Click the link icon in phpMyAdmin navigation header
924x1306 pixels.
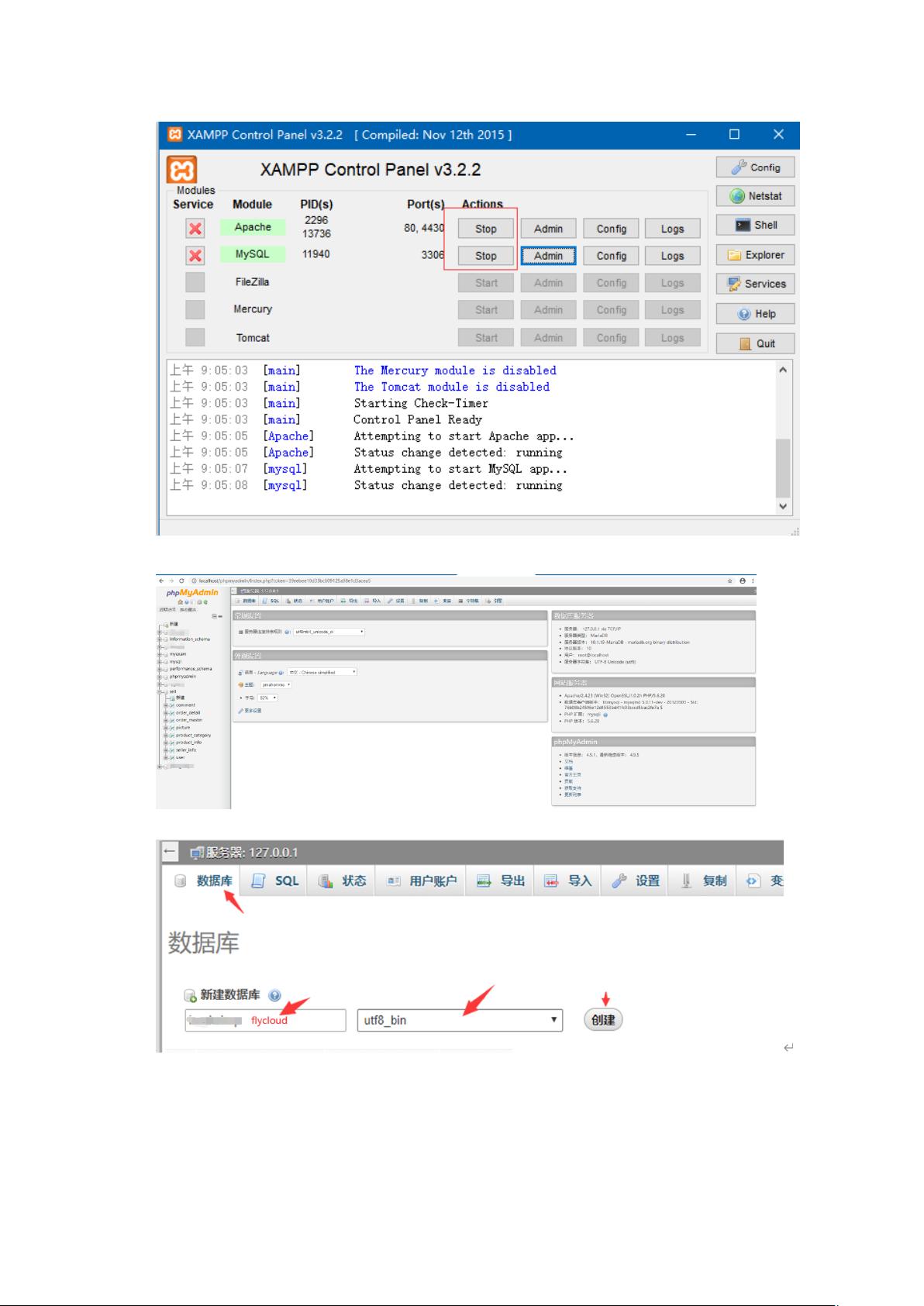(220, 616)
